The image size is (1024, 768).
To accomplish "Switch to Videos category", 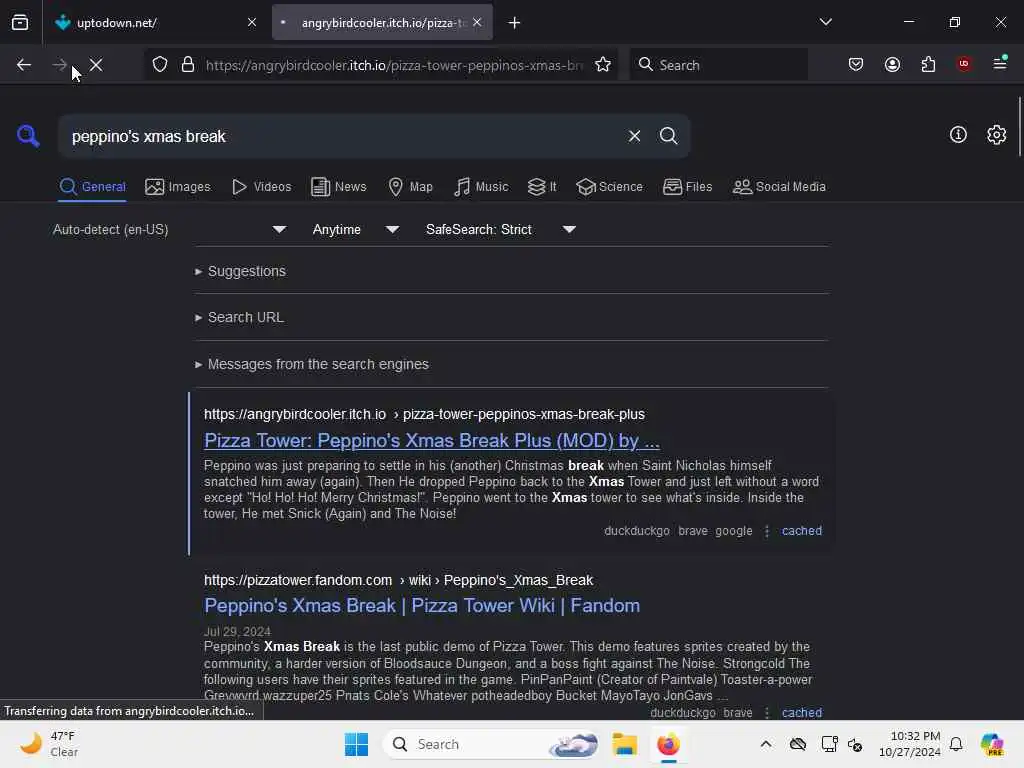I will point(261,187).
